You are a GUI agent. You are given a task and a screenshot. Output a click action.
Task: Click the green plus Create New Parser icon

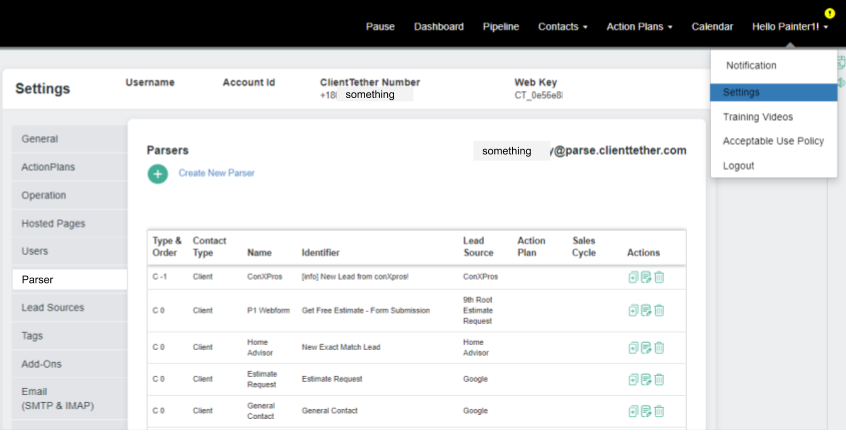pos(158,174)
